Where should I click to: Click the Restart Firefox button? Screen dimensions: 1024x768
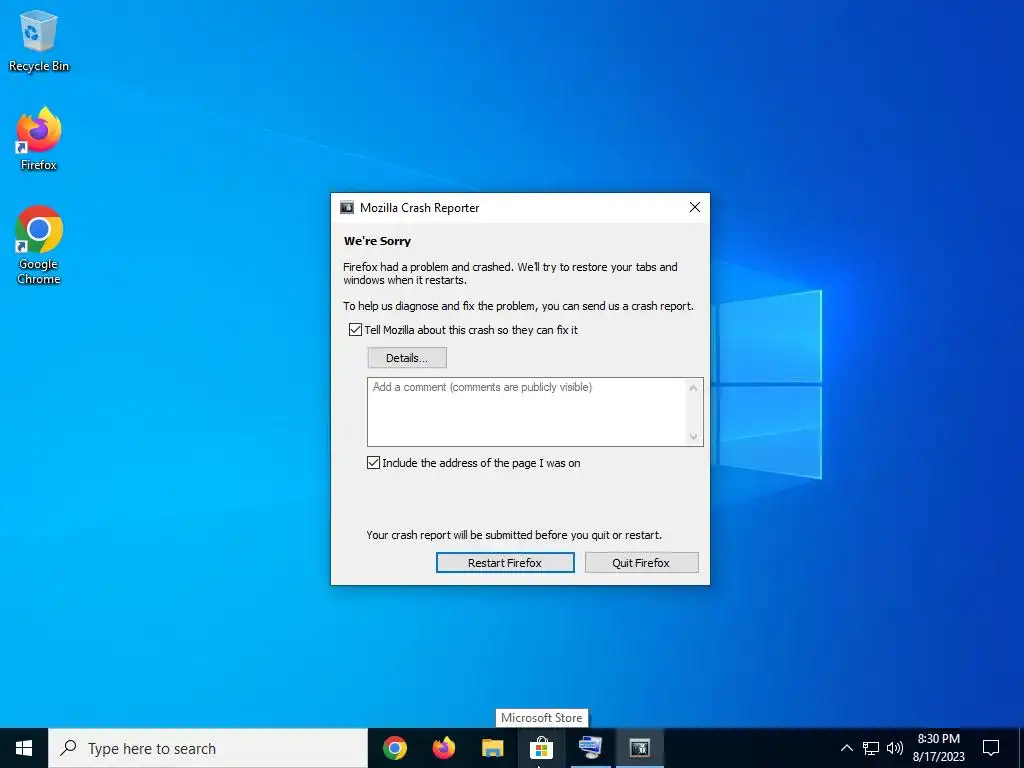505,563
